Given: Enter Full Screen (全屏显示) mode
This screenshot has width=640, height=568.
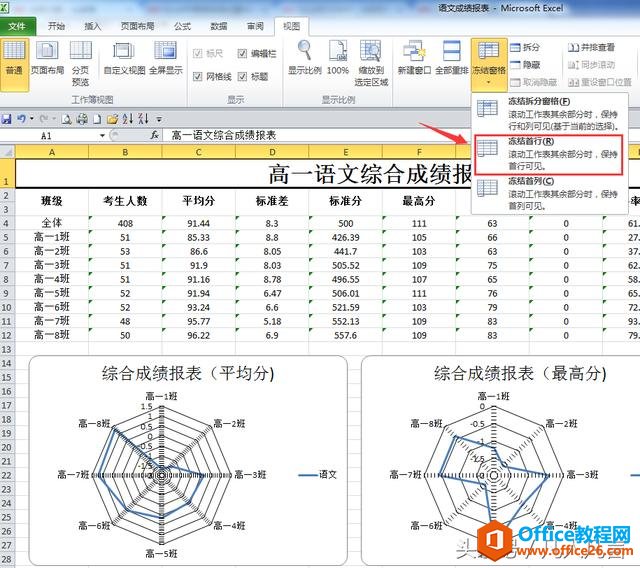Looking at the screenshot, I should point(165,59).
